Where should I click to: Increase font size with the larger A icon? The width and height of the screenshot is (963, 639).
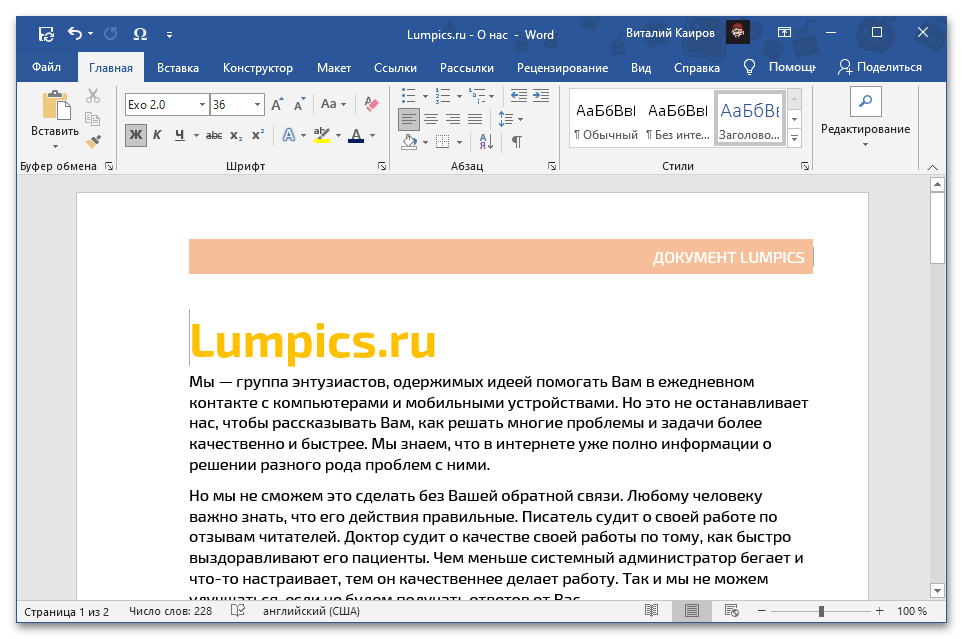coord(277,105)
